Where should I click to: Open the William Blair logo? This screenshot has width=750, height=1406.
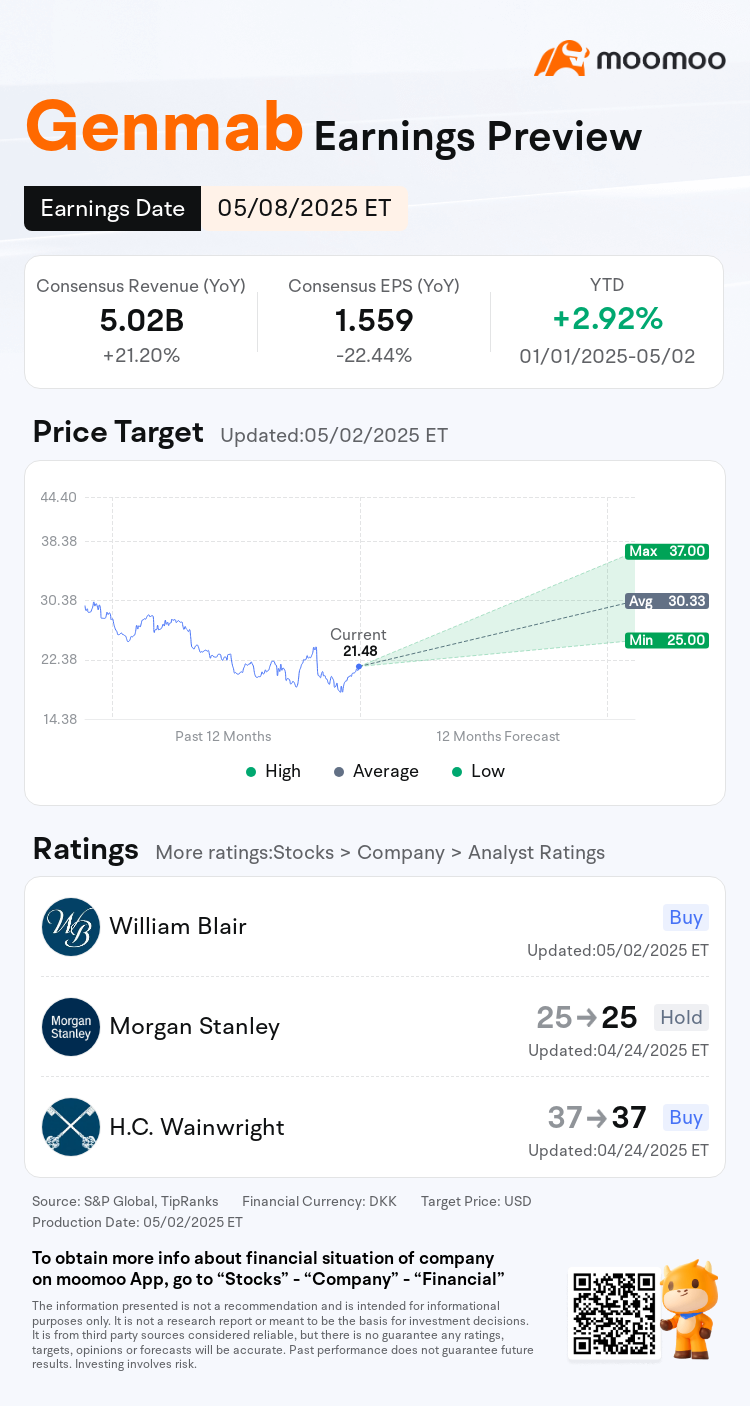[71, 926]
